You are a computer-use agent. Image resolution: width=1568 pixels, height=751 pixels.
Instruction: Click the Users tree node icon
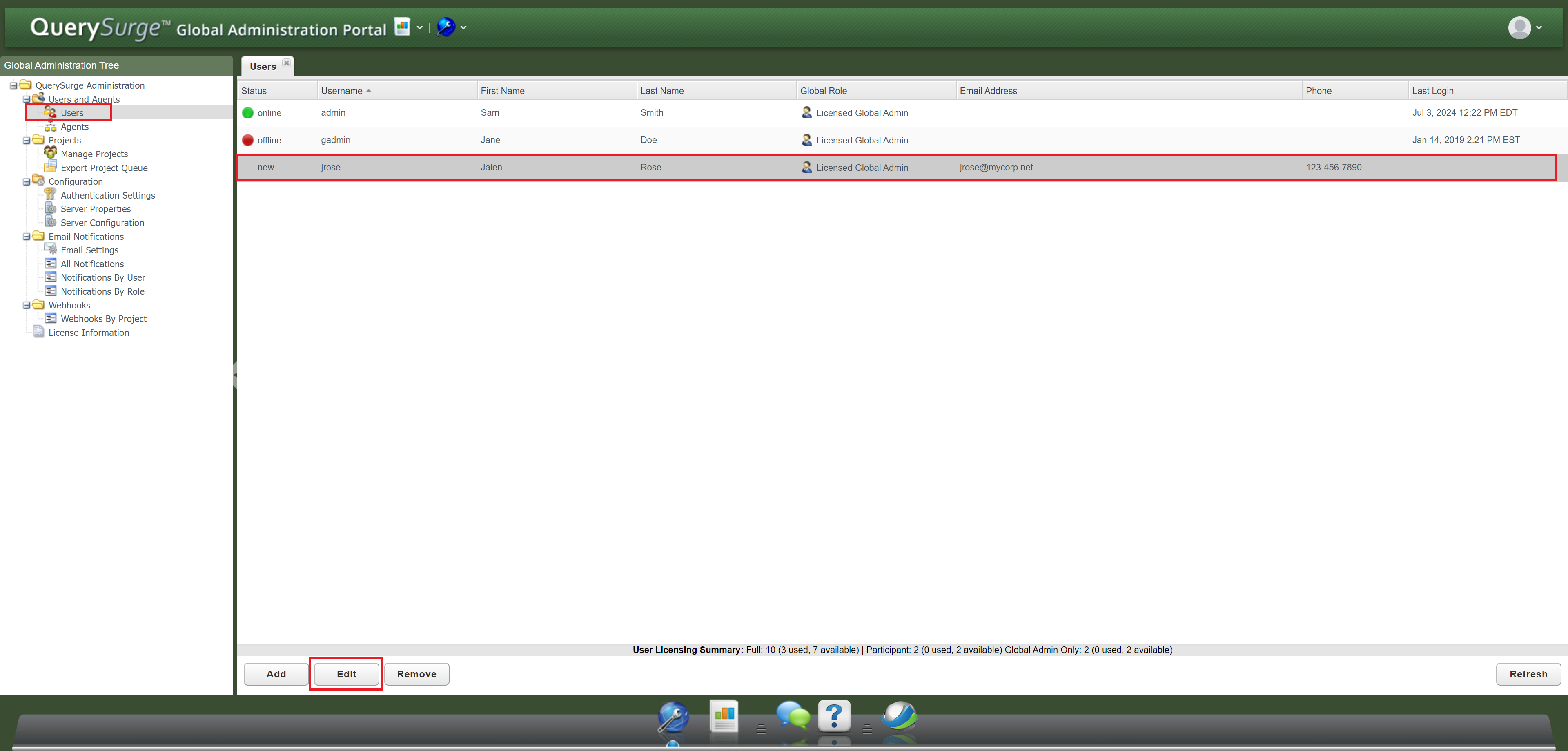(x=51, y=112)
